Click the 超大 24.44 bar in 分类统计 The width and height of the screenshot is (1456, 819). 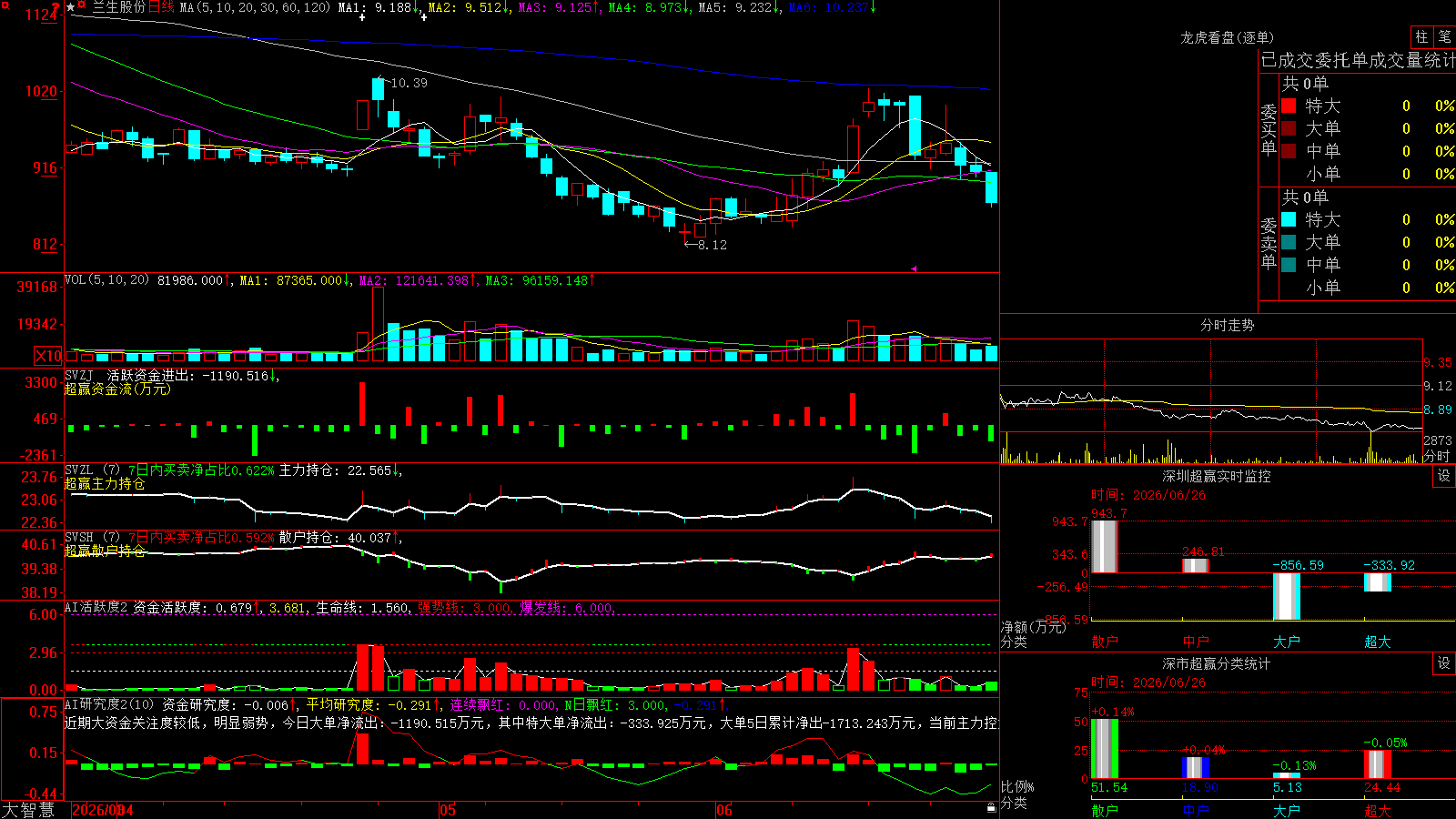pyautogui.click(x=1378, y=764)
